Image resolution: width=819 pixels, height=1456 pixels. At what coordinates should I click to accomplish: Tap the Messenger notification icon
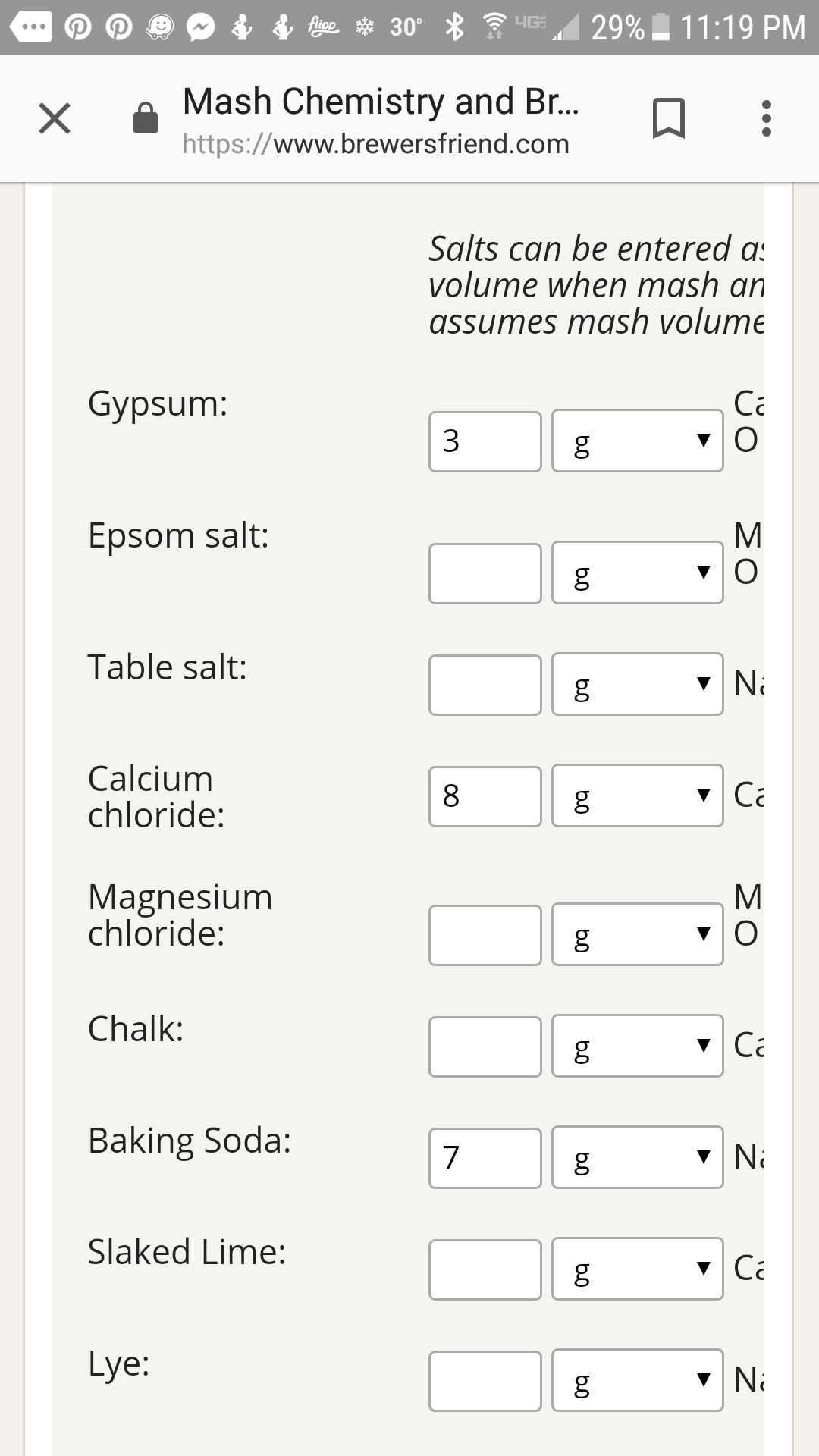[x=201, y=27]
